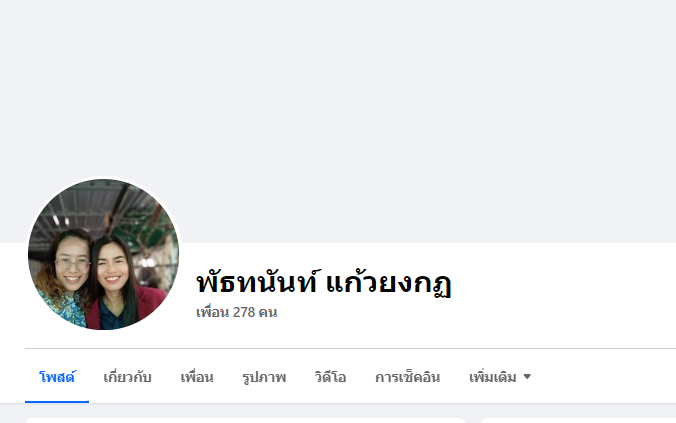Click the profile name พัธทนันท์ แก้วยงกฏ
This screenshot has width=676, height=423.
(324, 283)
